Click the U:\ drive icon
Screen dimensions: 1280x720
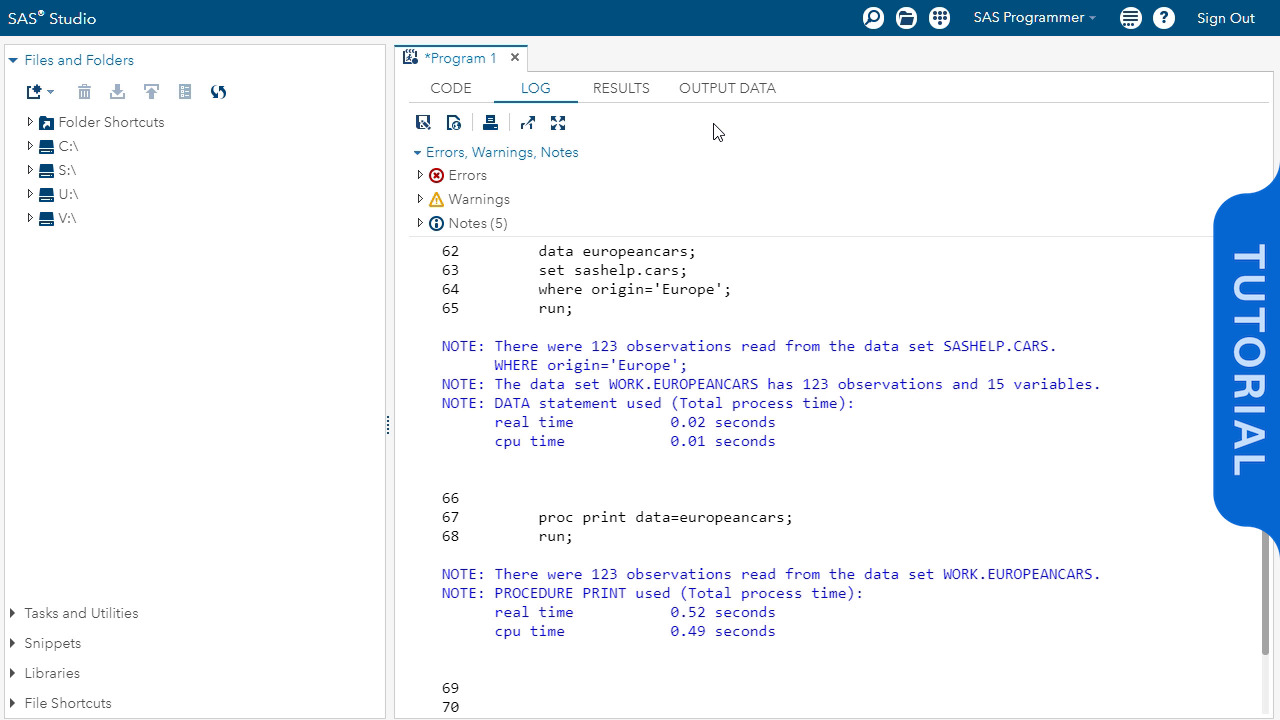point(46,194)
